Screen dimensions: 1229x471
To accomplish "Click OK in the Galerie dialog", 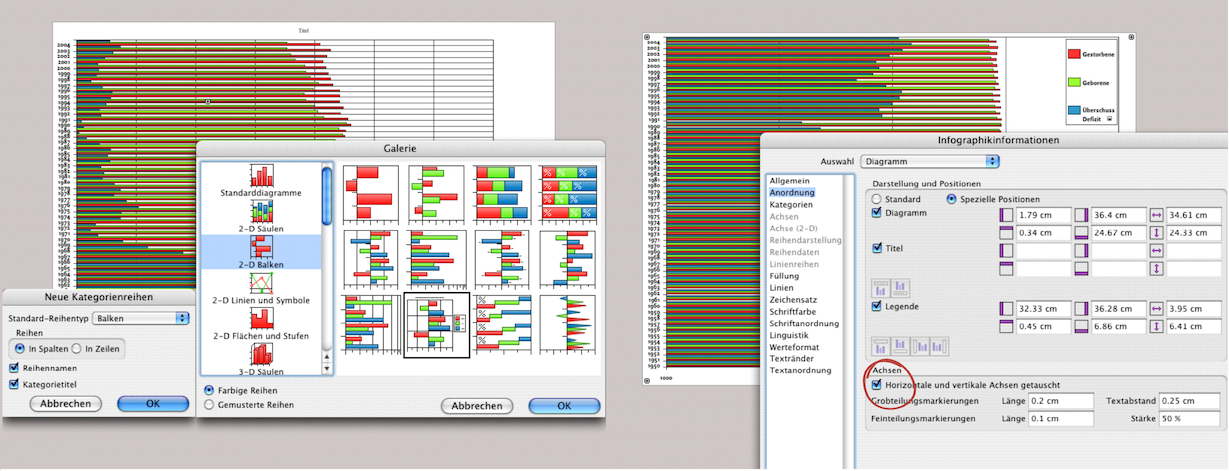I will pos(564,406).
